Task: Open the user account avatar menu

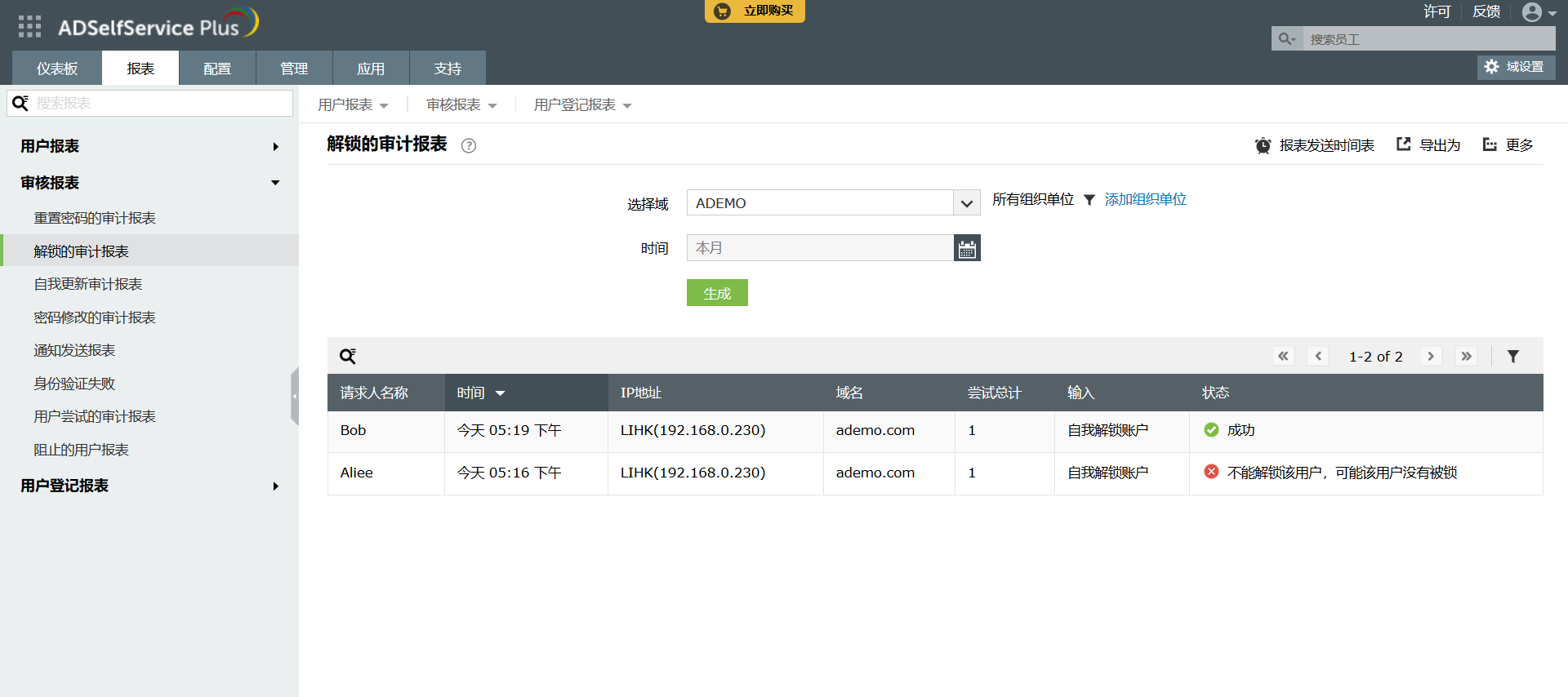Action: pyautogui.click(x=1538, y=12)
